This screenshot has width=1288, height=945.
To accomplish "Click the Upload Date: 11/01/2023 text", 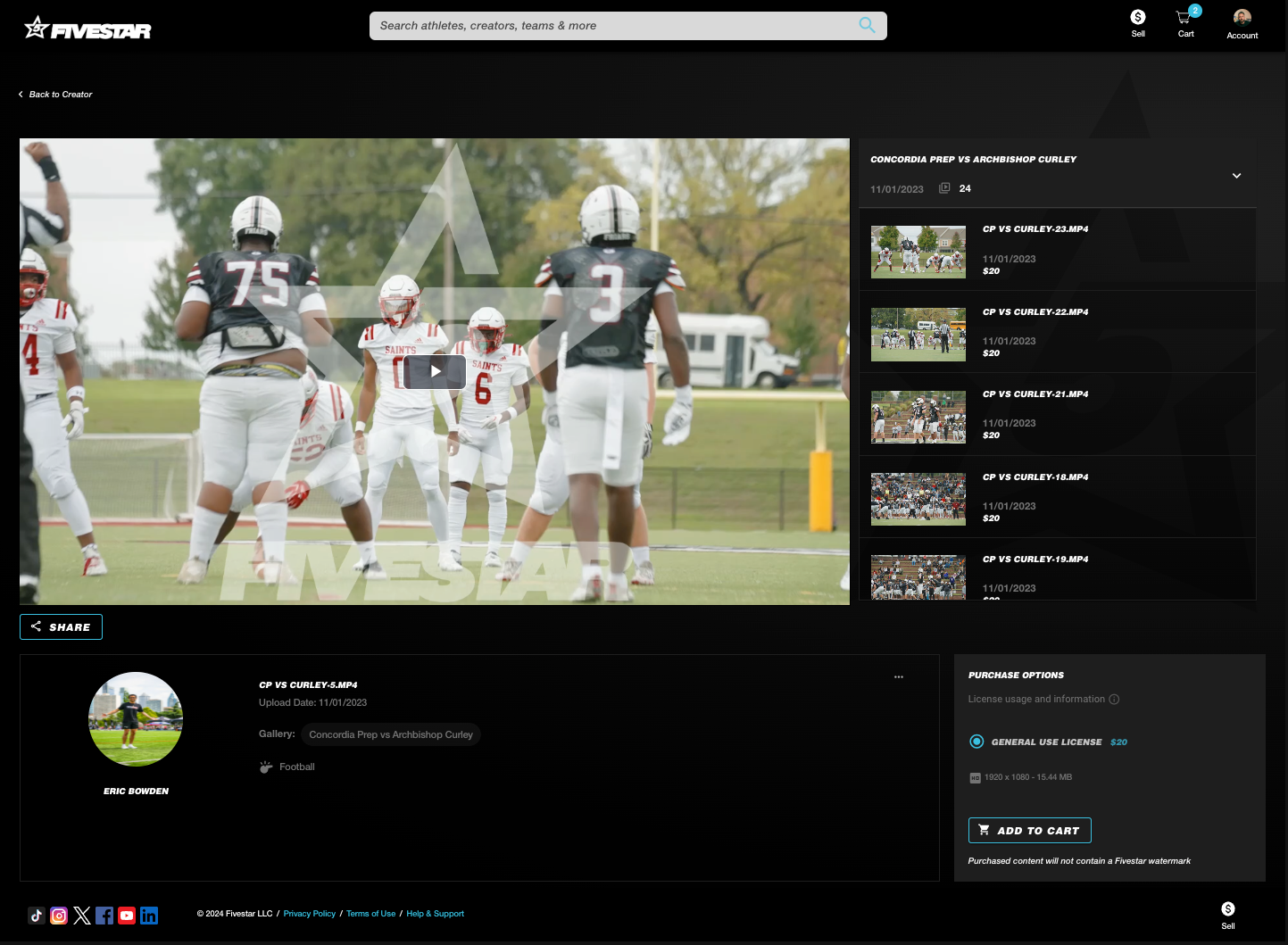I will pos(312,703).
